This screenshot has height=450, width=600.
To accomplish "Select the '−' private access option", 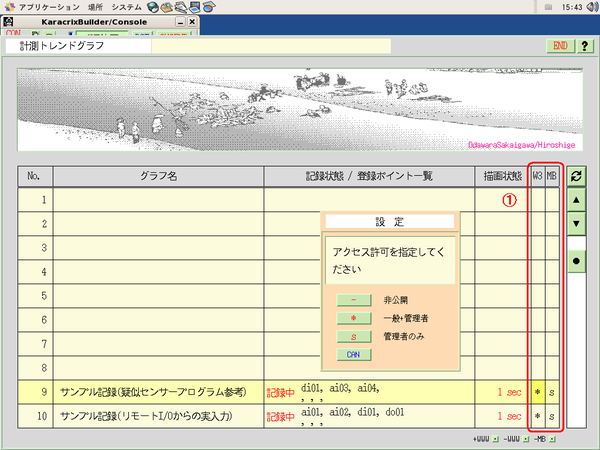I will click(x=354, y=300).
